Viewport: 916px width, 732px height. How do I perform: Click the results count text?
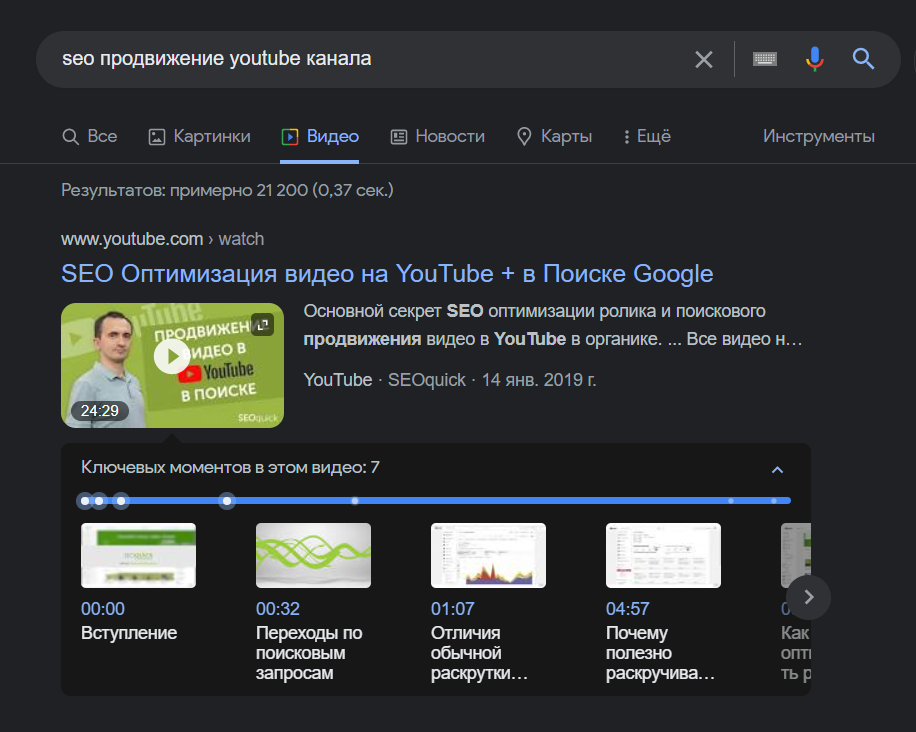(227, 190)
